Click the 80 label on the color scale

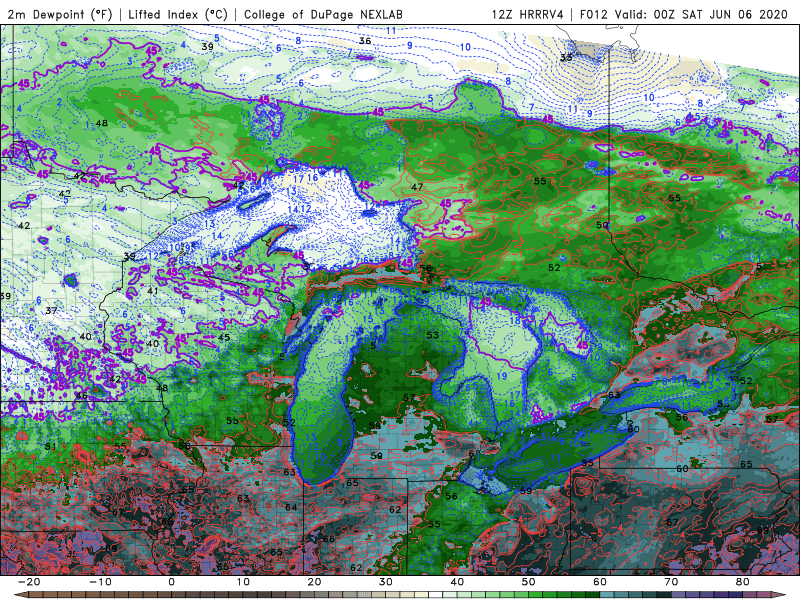point(743,582)
